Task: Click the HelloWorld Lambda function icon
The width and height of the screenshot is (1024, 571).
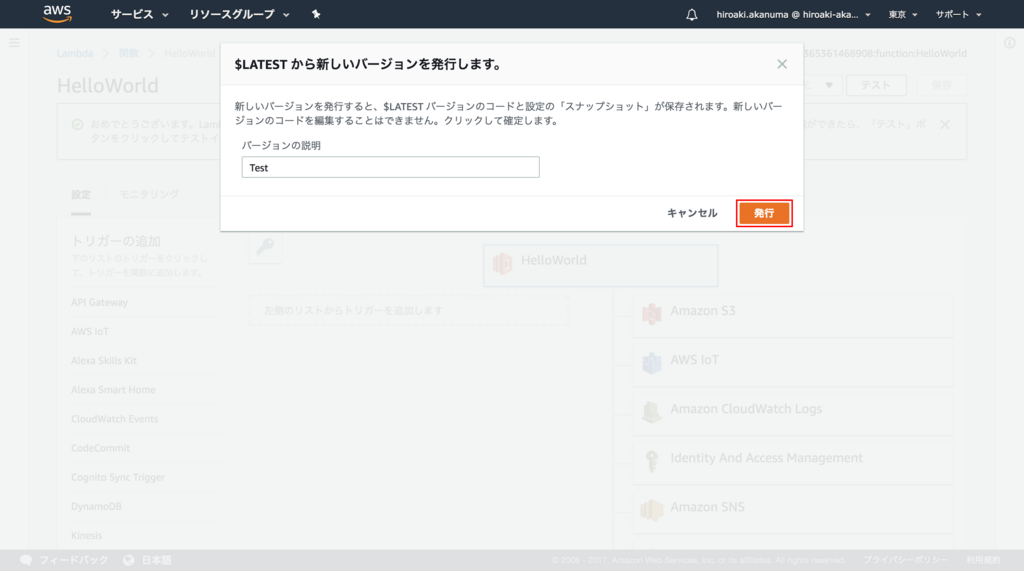Action: (503, 264)
